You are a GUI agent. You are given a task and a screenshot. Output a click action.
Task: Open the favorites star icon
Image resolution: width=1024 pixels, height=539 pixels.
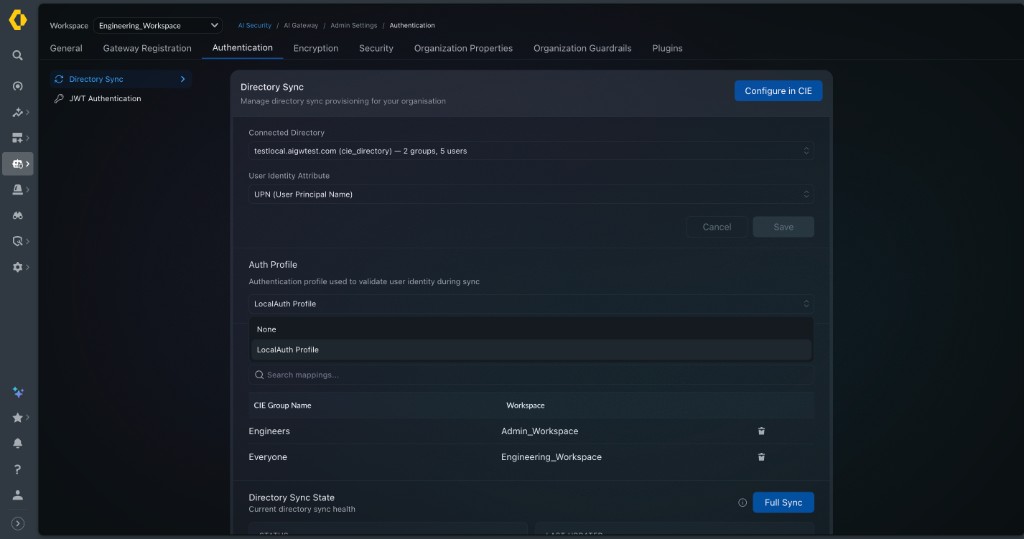point(18,417)
